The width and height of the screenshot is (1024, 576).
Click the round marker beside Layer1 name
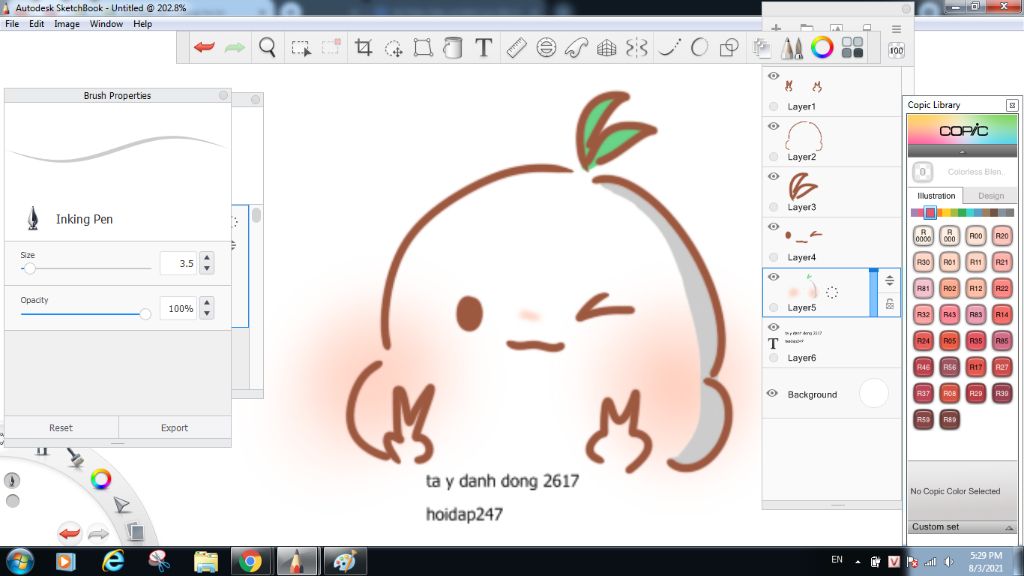(x=773, y=106)
